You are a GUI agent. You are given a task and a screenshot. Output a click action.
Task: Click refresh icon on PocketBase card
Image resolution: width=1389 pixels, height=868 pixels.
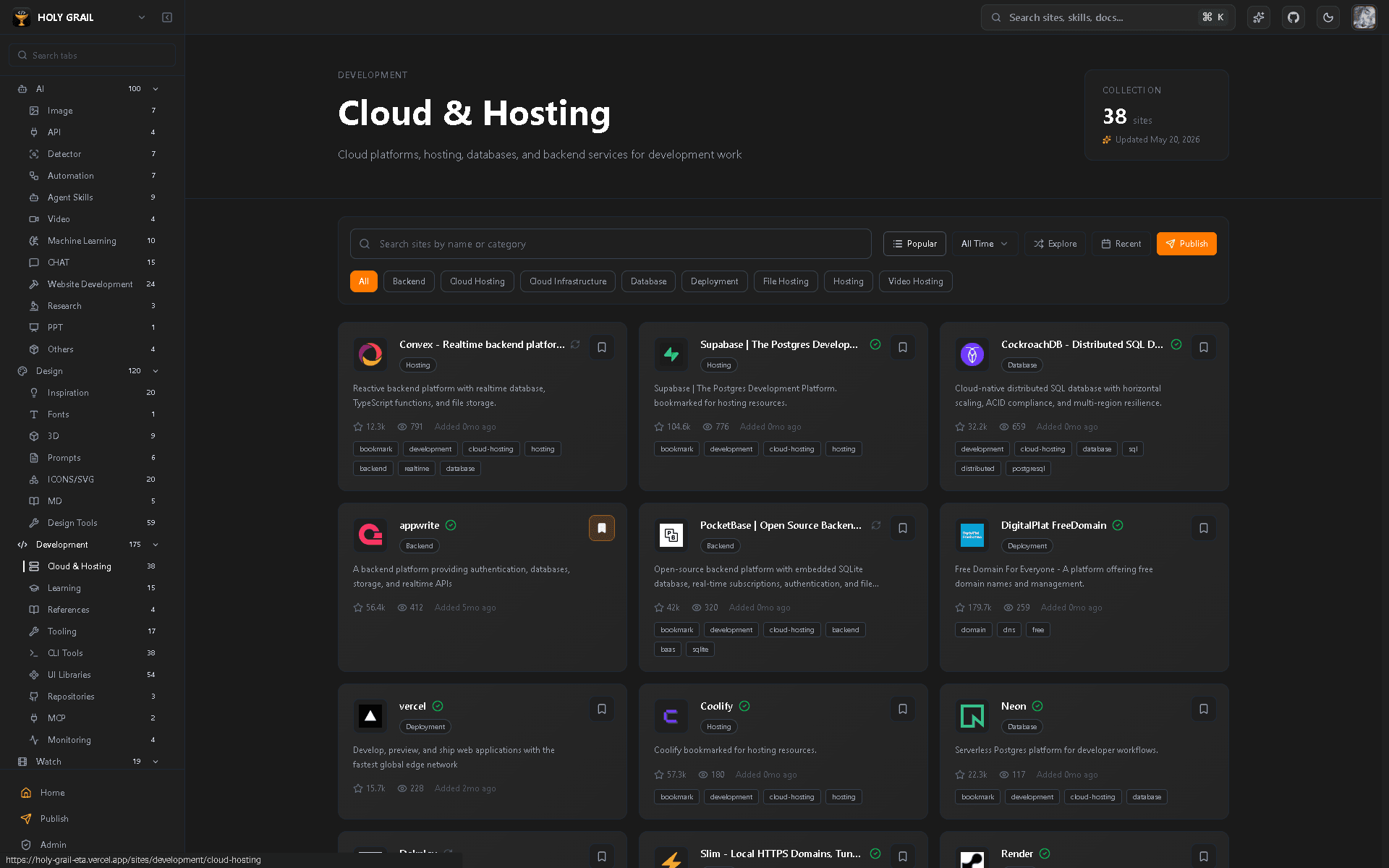876,525
